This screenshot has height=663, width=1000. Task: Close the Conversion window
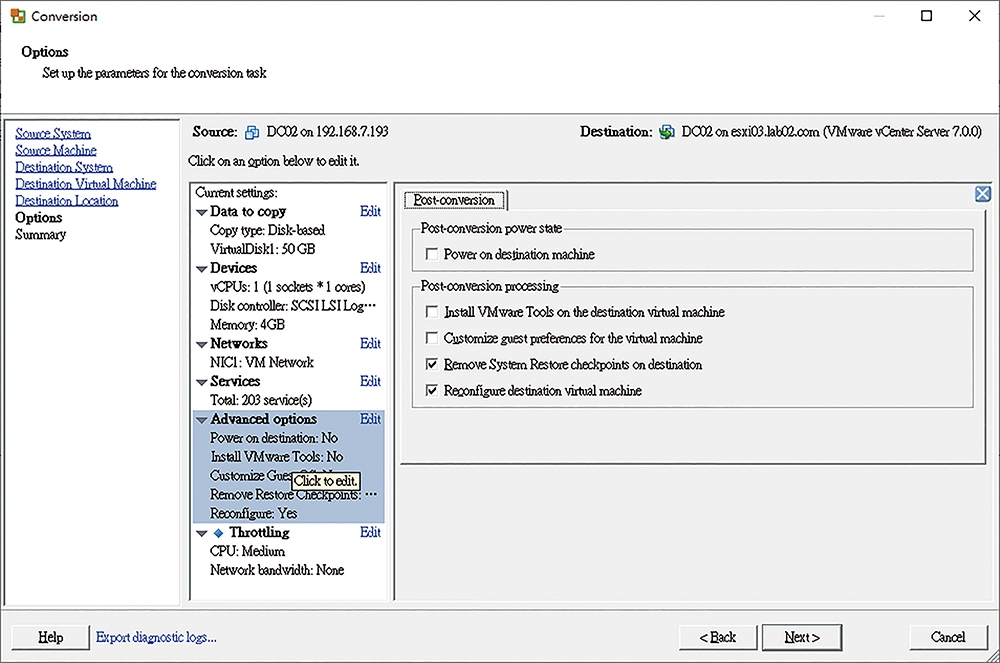[974, 16]
